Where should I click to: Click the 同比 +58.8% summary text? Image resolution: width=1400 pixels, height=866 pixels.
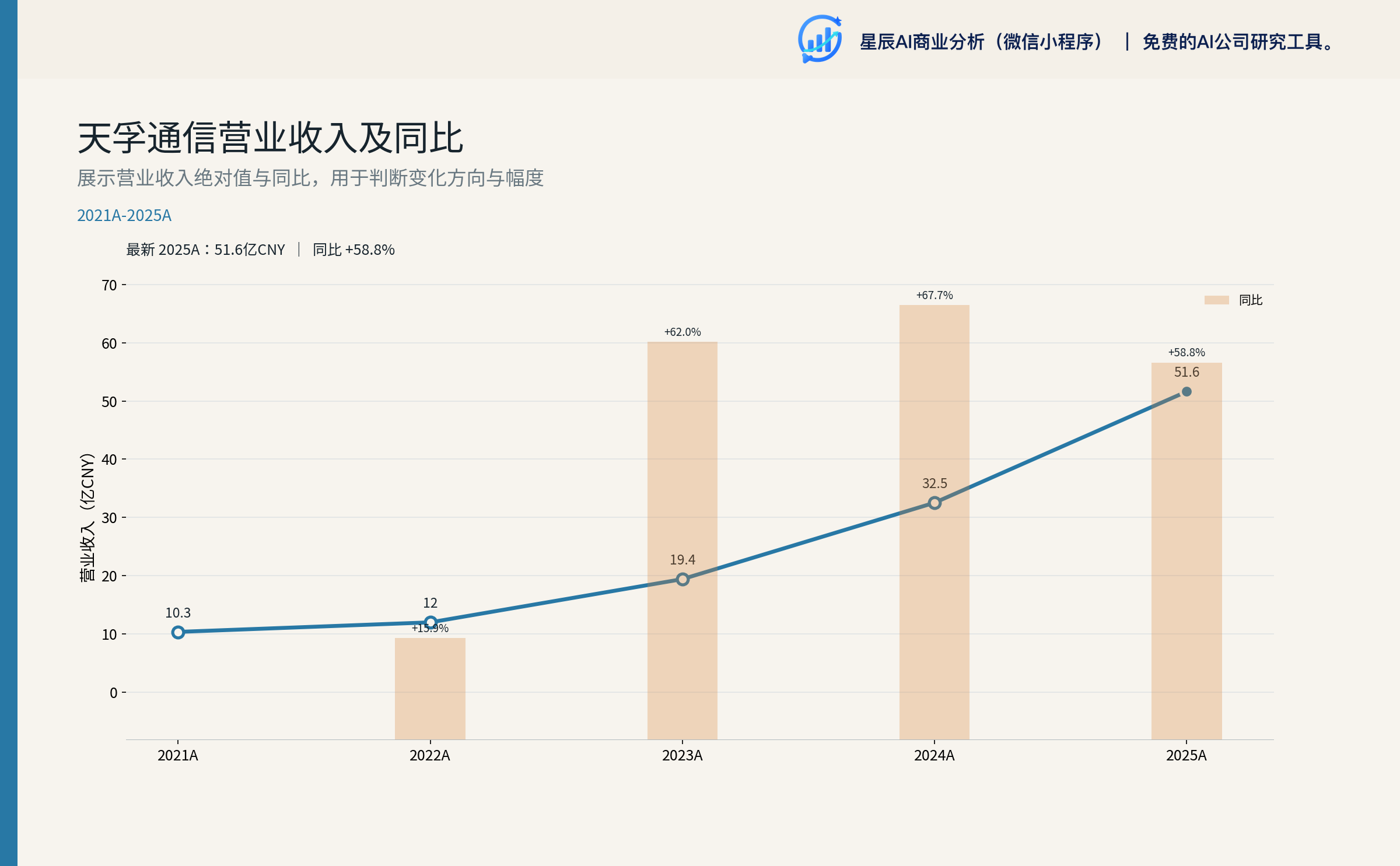click(353, 250)
